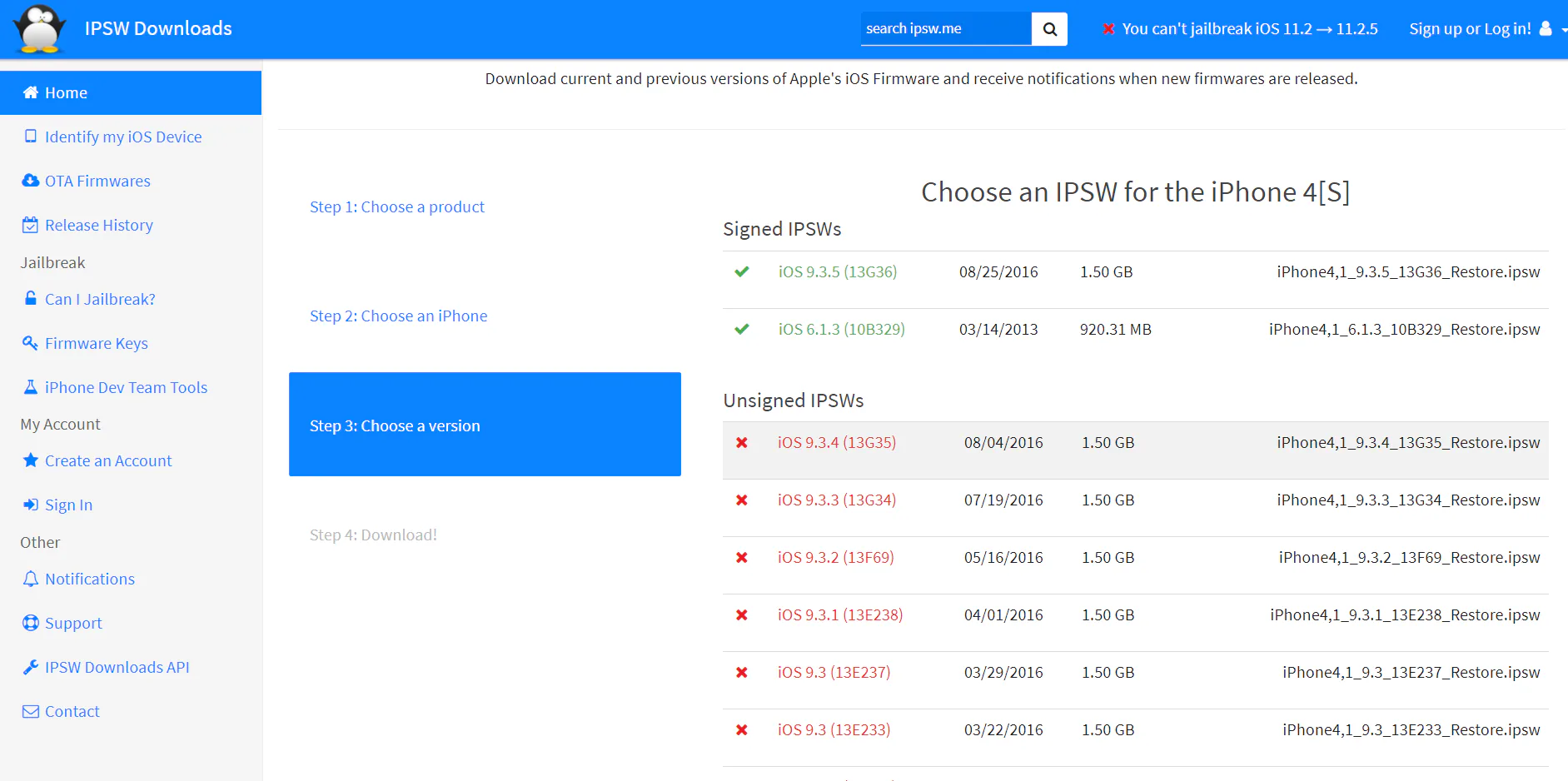Click the 920.31 MB size cell
This screenshot has height=781, width=1568.
pyautogui.click(x=1116, y=329)
